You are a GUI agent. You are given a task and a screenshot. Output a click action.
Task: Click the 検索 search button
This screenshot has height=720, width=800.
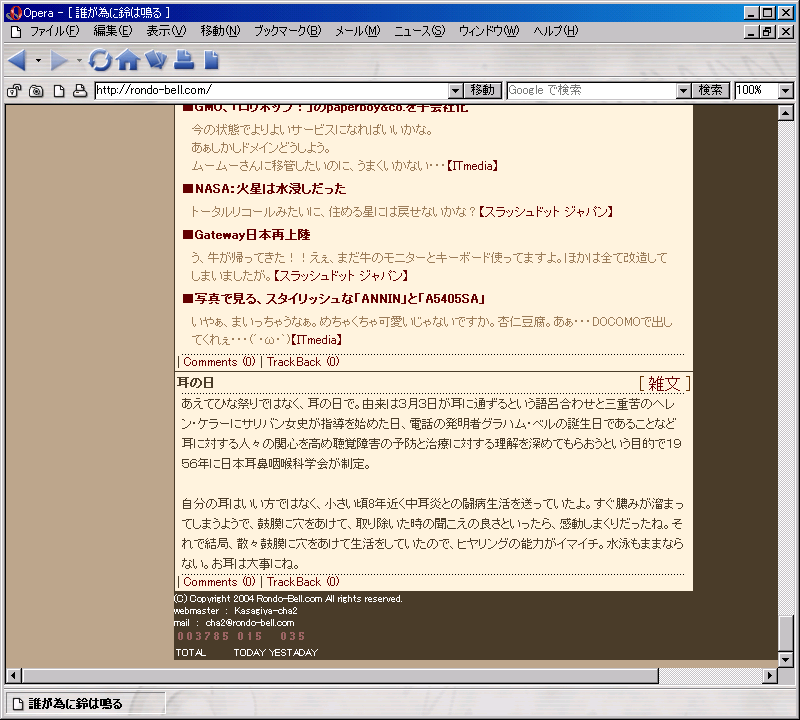pos(711,90)
